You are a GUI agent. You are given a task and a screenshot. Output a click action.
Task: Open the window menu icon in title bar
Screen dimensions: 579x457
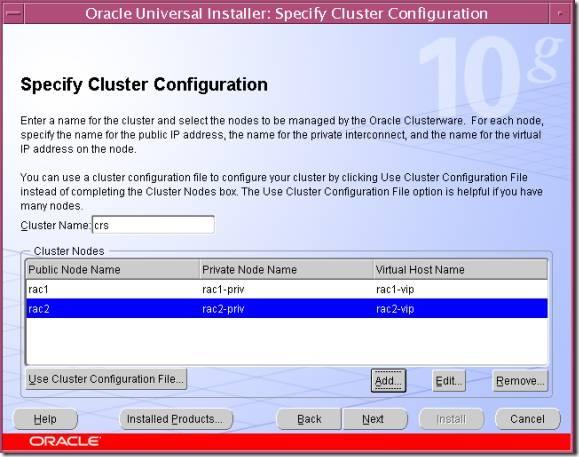click(x=14, y=13)
